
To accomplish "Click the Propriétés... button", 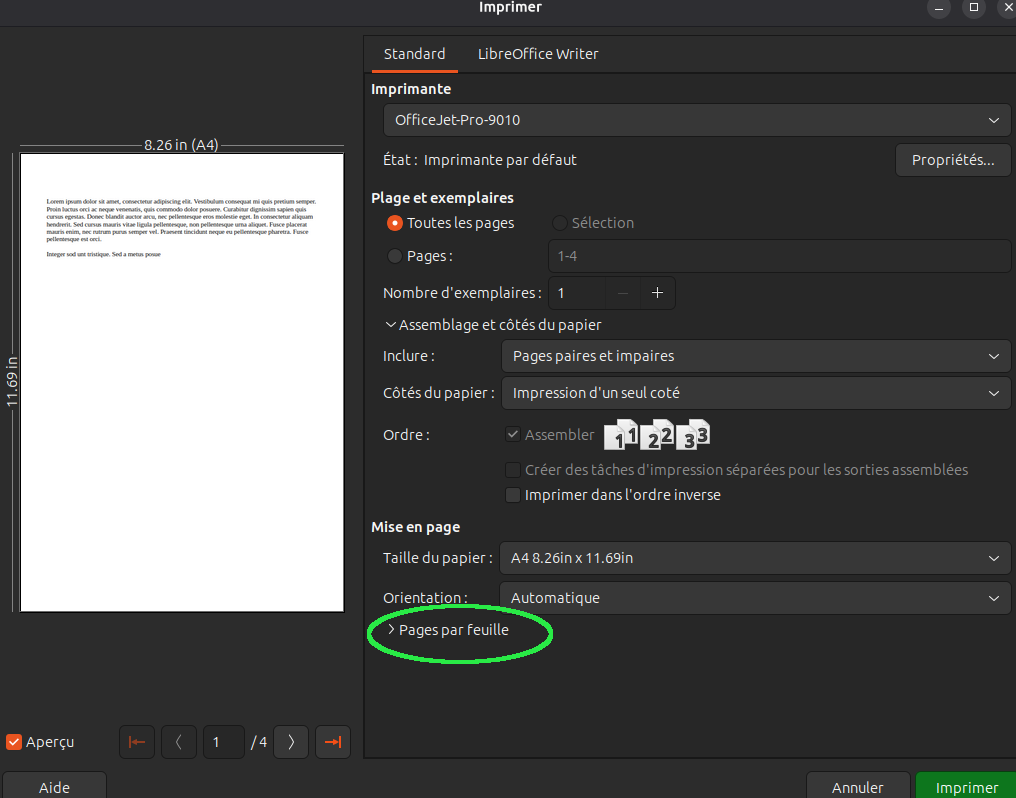I will tap(952, 160).
